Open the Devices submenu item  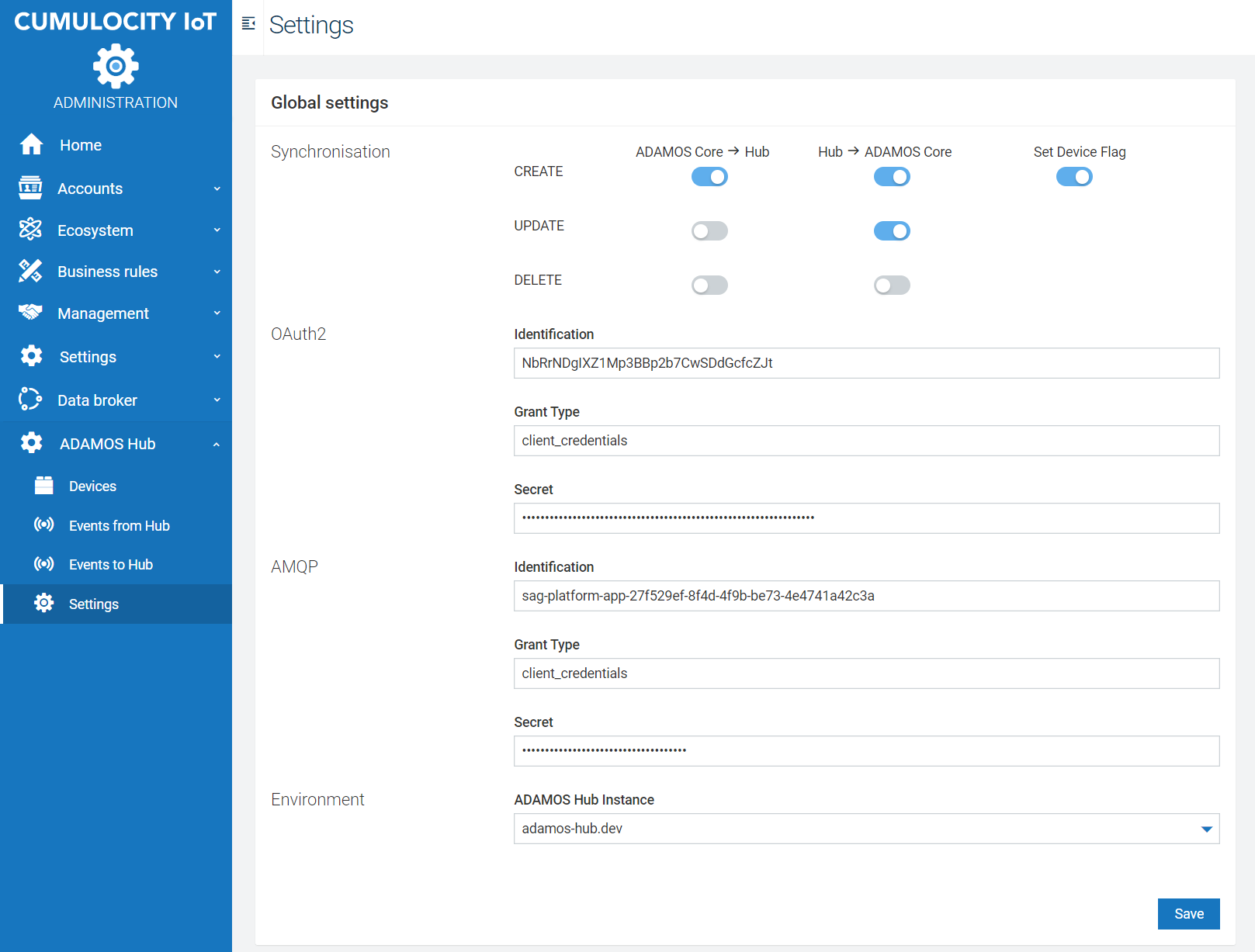click(x=116, y=486)
